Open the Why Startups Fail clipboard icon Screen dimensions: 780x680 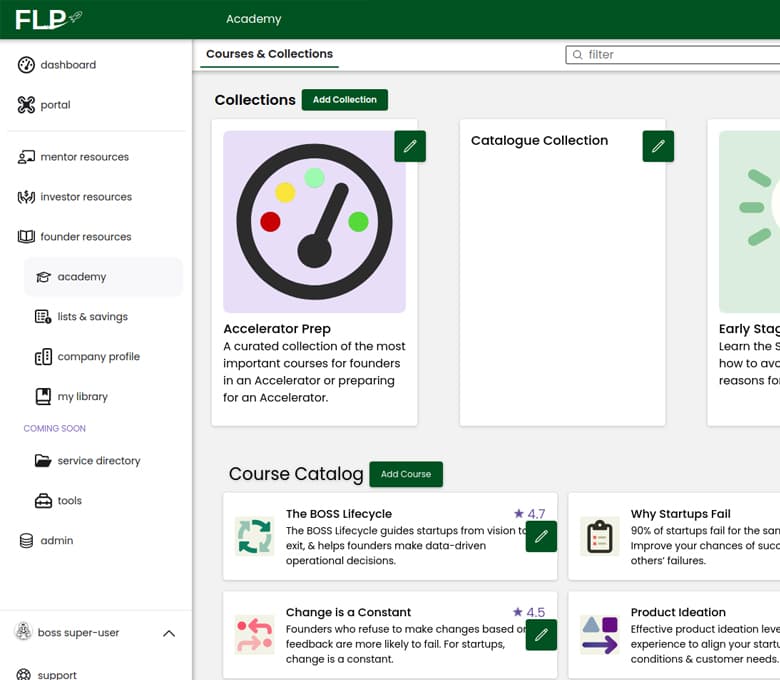click(x=599, y=537)
